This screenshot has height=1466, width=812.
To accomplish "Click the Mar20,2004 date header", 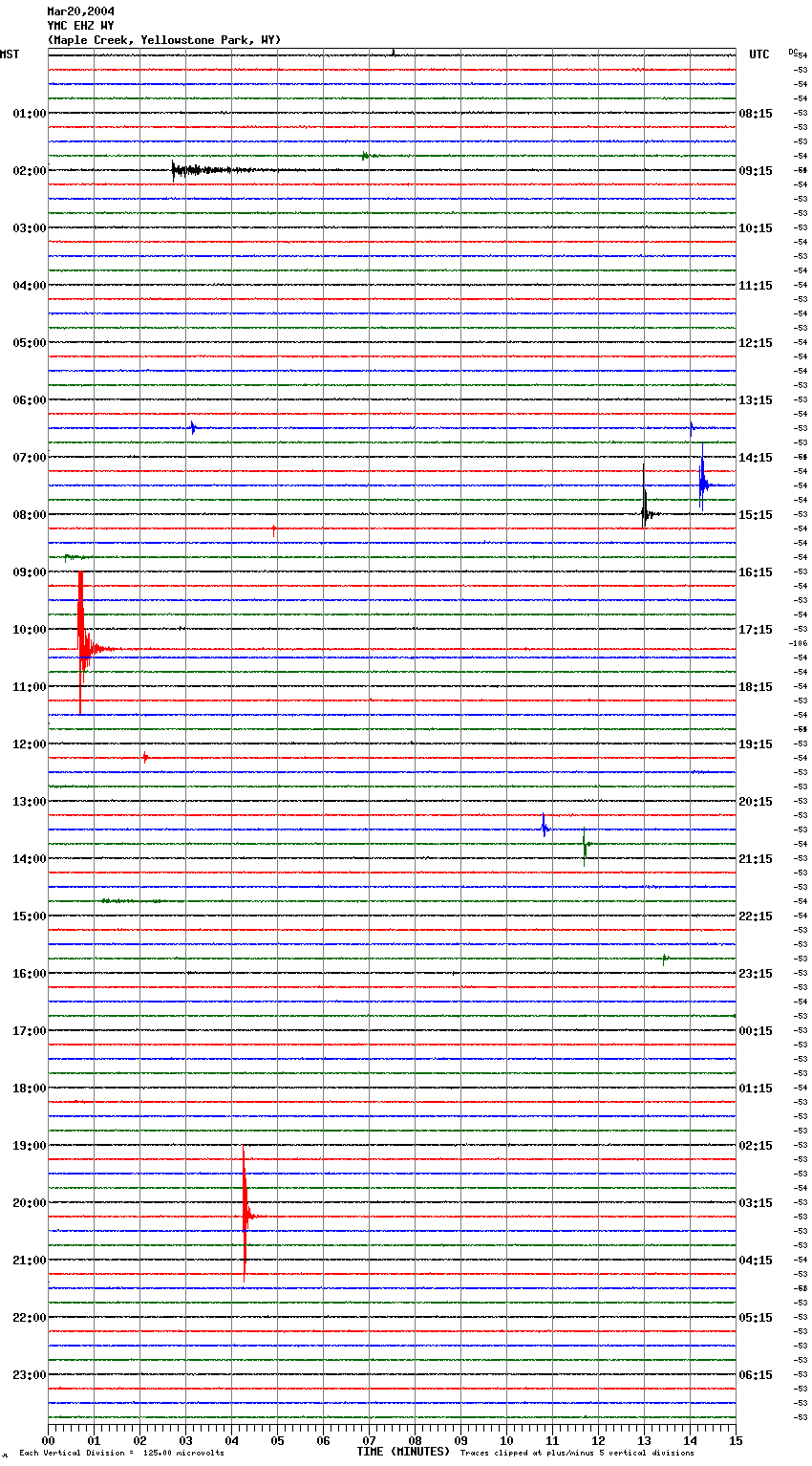I will coord(81,11).
